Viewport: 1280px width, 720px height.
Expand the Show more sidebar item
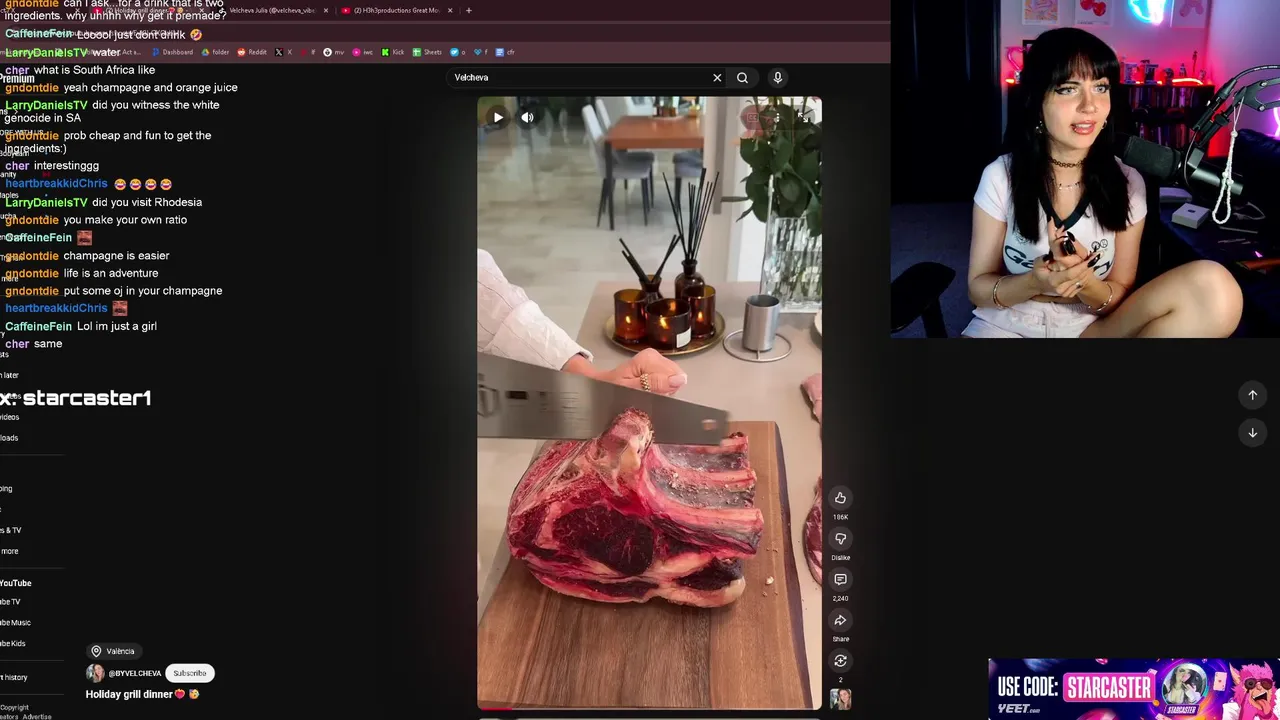(9, 551)
